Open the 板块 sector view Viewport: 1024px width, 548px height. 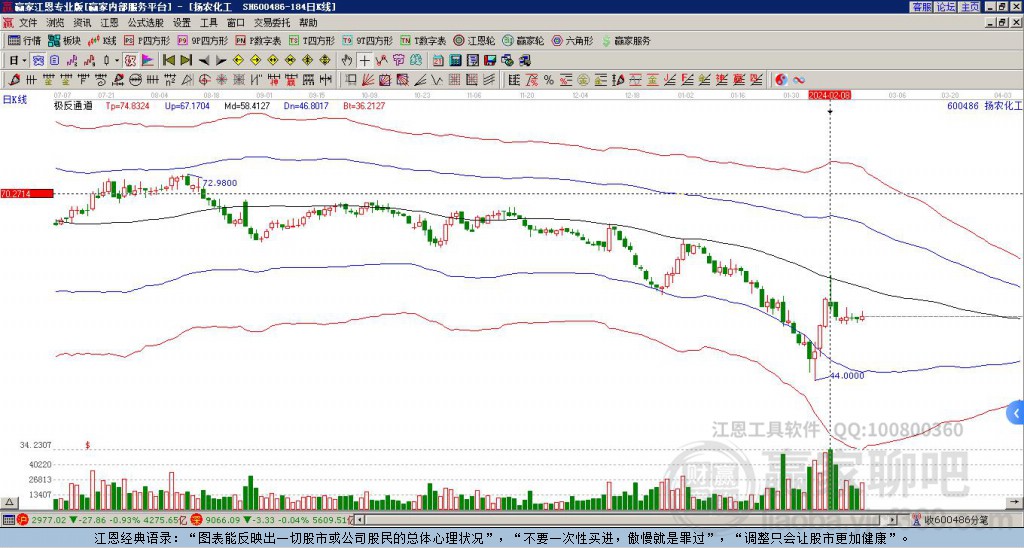click(64, 40)
